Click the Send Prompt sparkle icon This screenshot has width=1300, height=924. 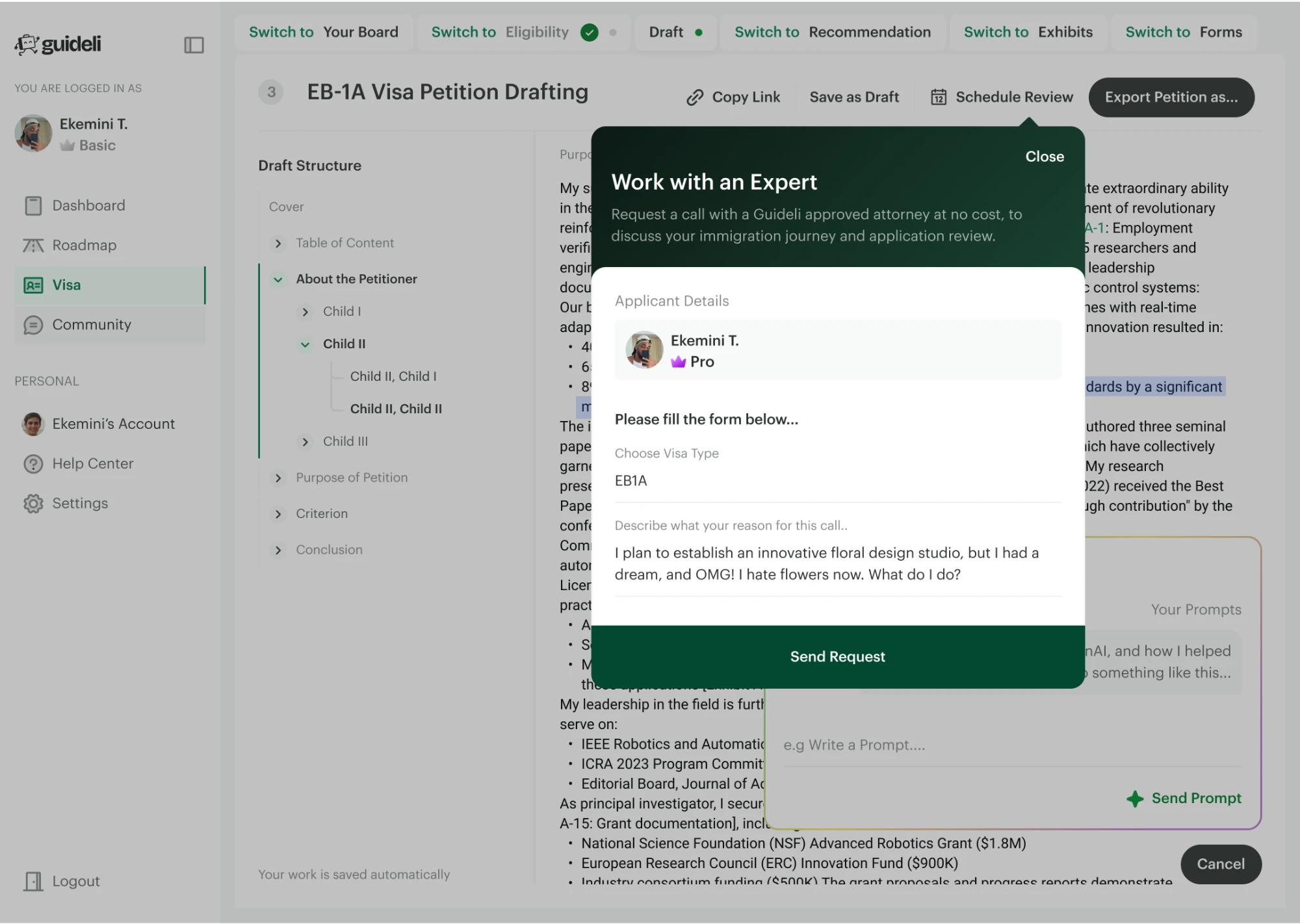(x=1135, y=799)
